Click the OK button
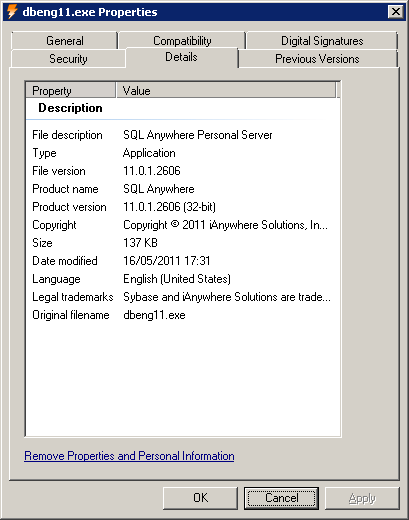The height and width of the screenshot is (520, 409). 200,498
